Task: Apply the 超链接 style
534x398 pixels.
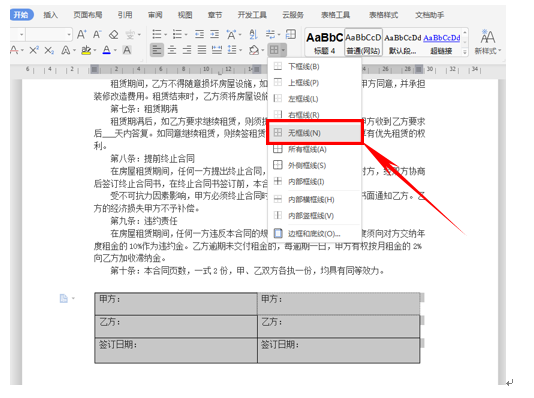Action: tap(441, 43)
